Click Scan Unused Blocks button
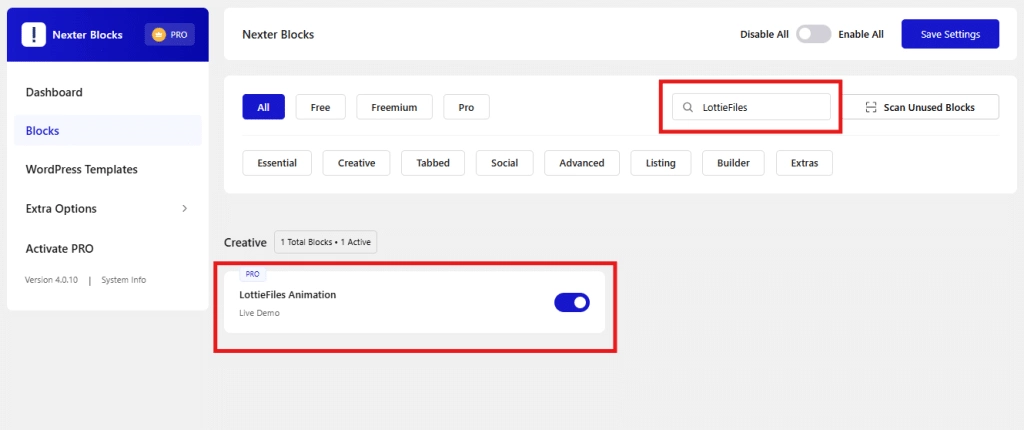1024x430 pixels. pos(920,107)
